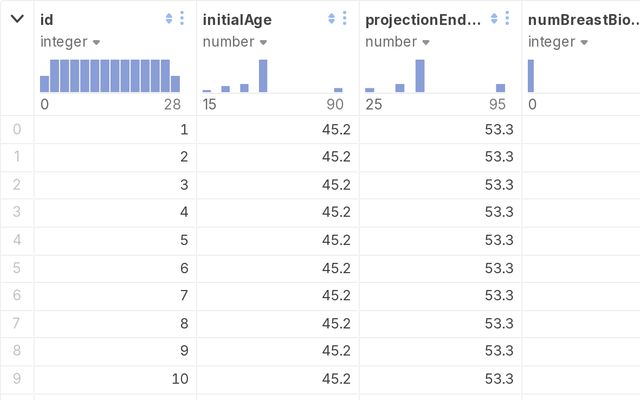Sort the id column
Image resolution: width=640 pixels, height=400 pixels.
click(x=169, y=19)
